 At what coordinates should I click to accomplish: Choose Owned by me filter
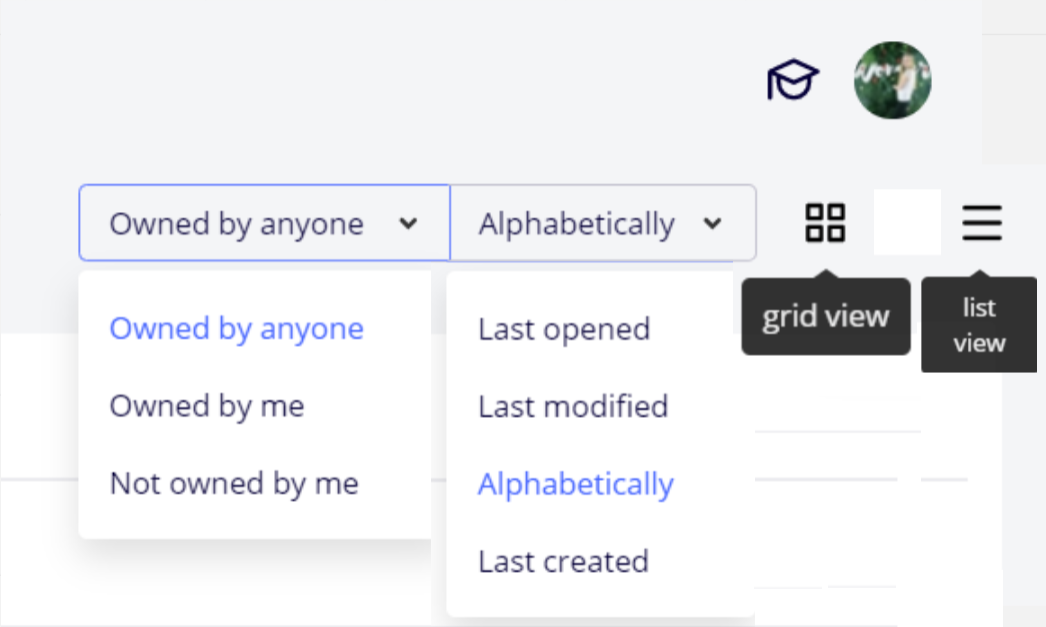207,406
